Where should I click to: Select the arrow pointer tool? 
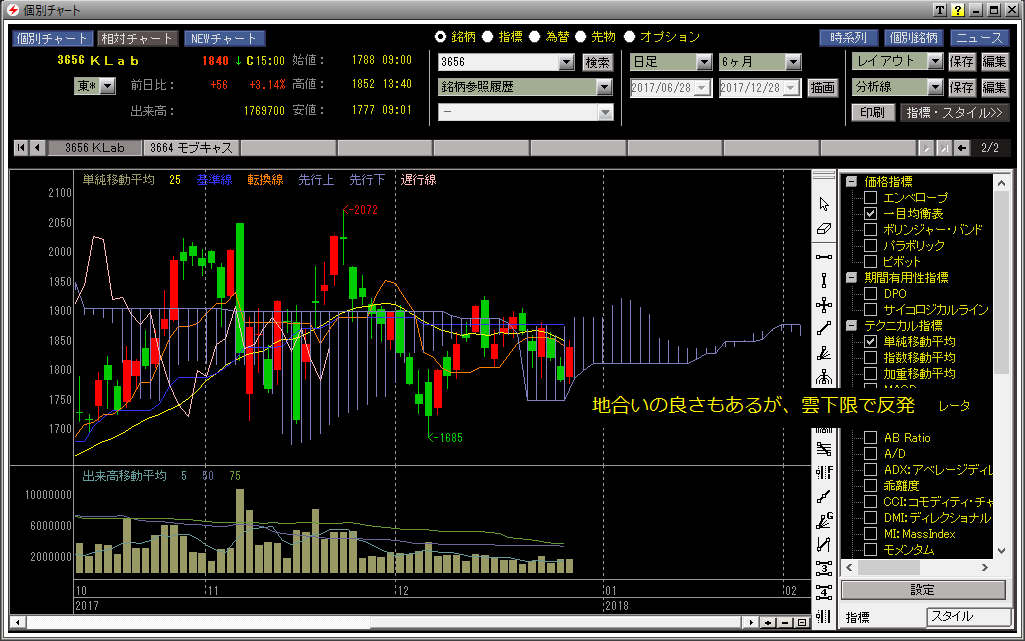pos(824,204)
